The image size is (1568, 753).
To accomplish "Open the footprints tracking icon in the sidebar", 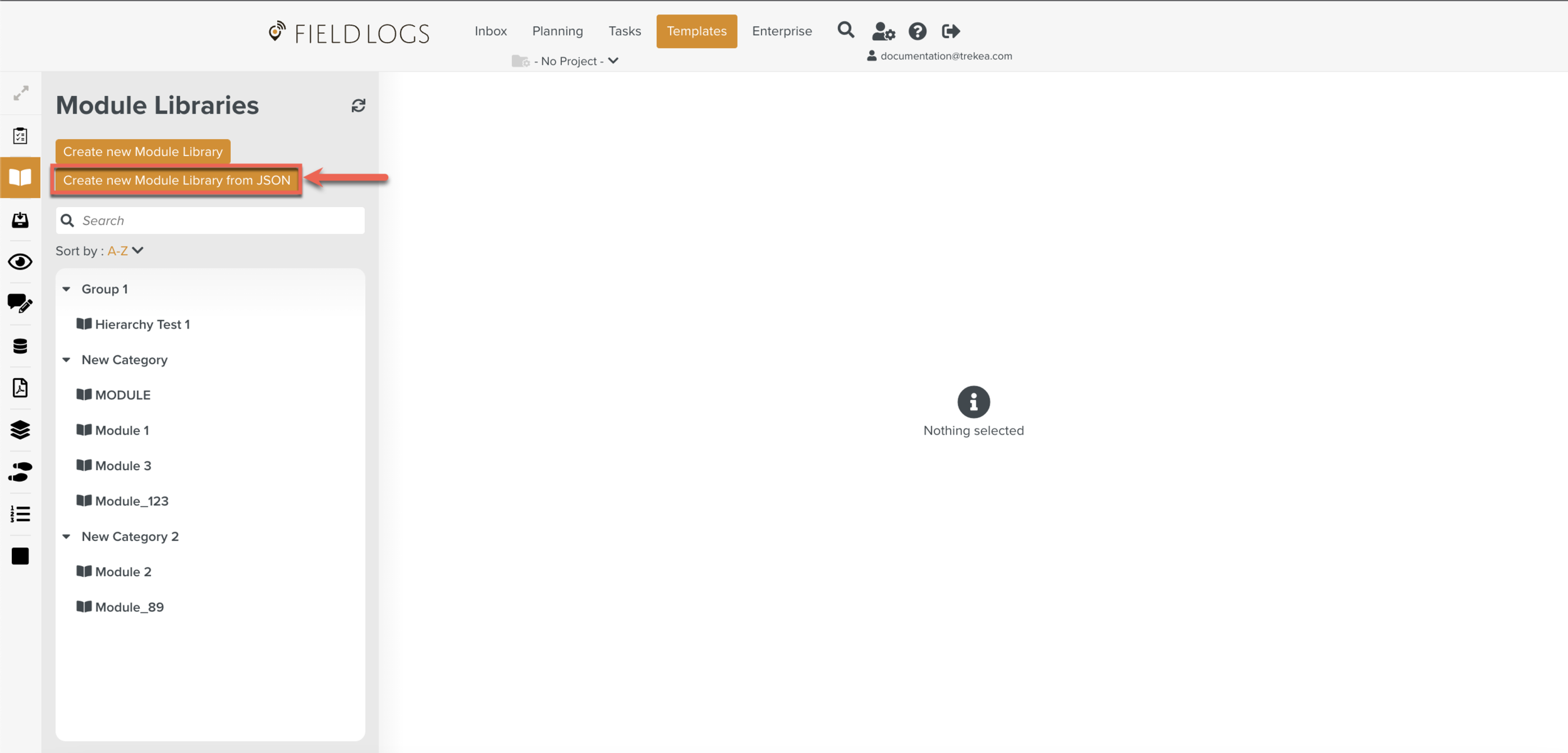I will (x=20, y=472).
